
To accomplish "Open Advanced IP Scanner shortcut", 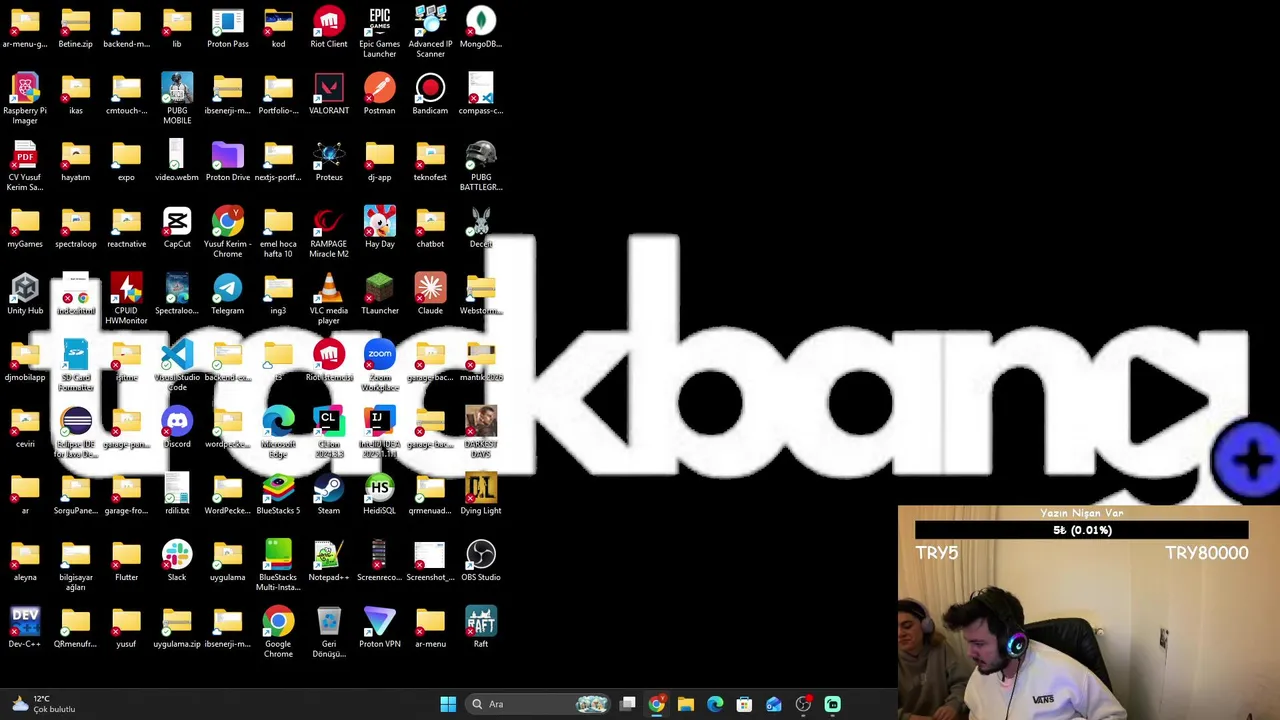I will tap(430, 32).
